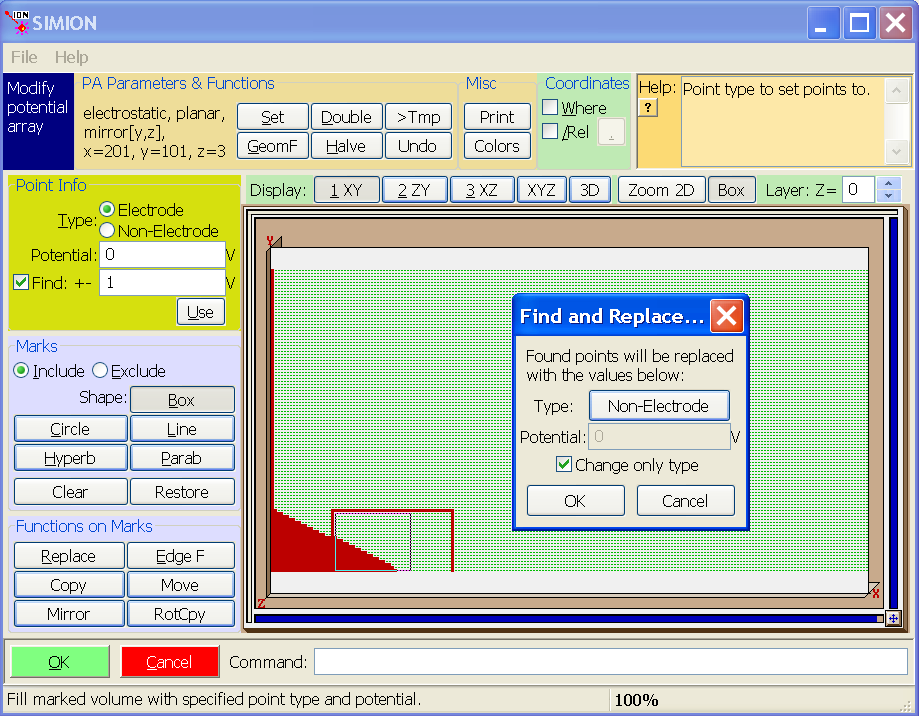Click the small dot button beside /Rel
The image size is (919, 716).
[x=611, y=132]
